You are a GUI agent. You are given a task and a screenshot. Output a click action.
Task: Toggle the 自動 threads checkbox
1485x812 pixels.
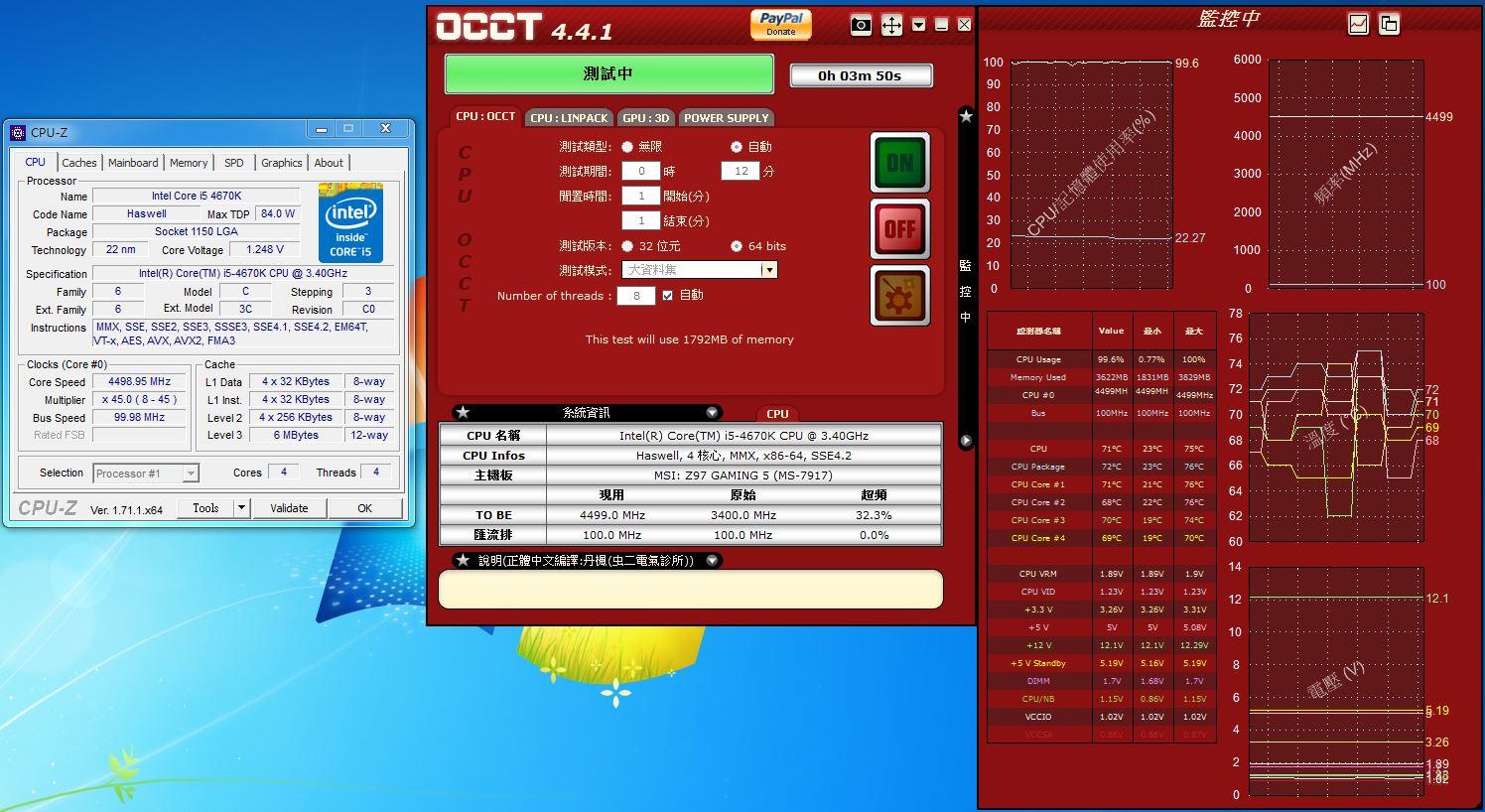pos(667,295)
